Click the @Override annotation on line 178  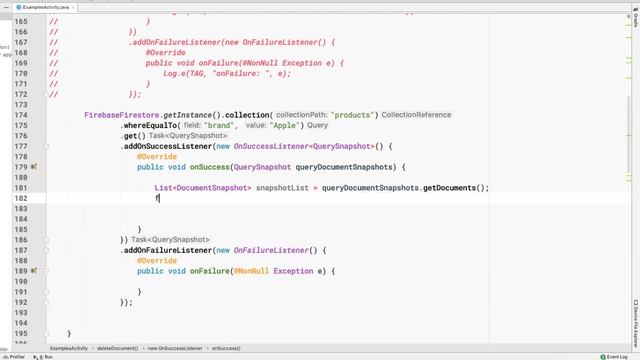click(157, 157)
